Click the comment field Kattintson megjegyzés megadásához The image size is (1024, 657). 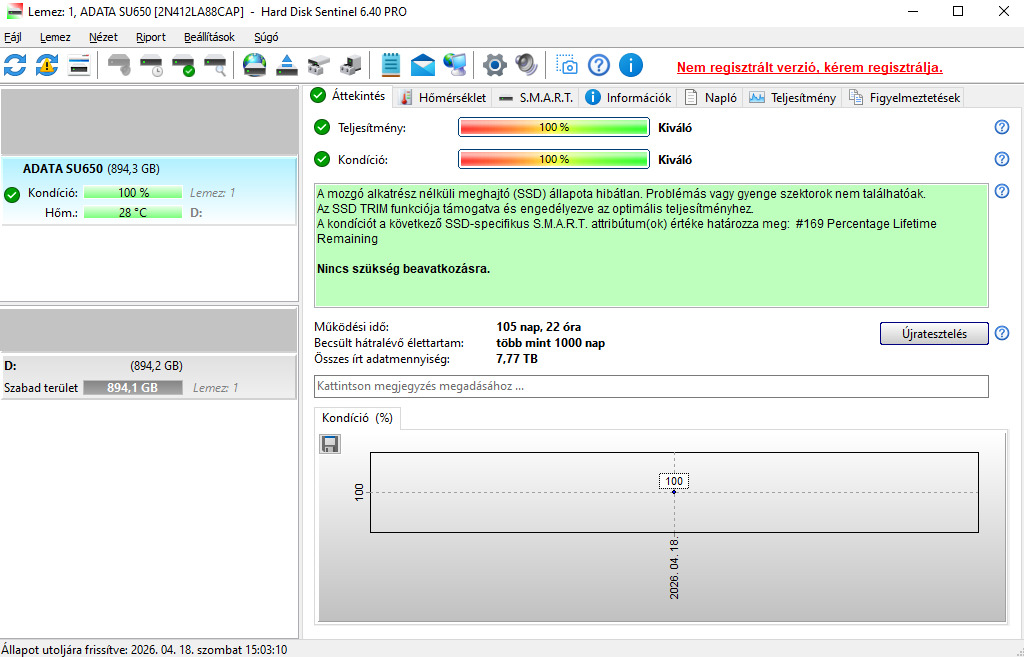coord(651,386)
